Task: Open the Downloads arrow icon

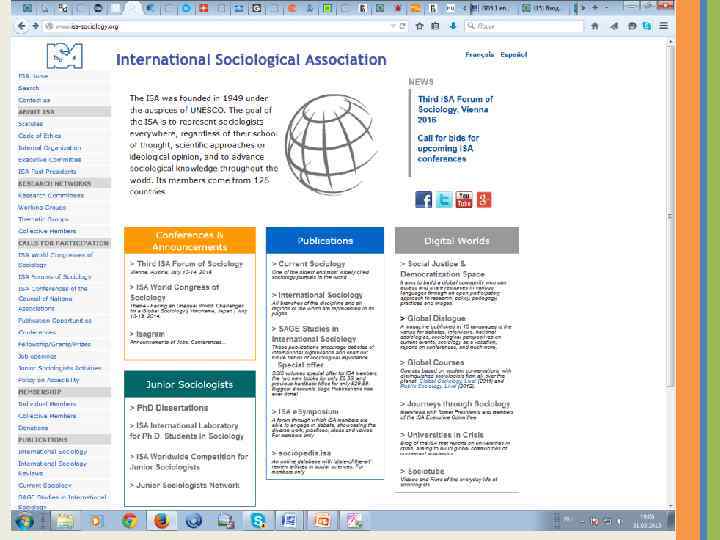Action: pyautogui.click(x=453, y=26)
